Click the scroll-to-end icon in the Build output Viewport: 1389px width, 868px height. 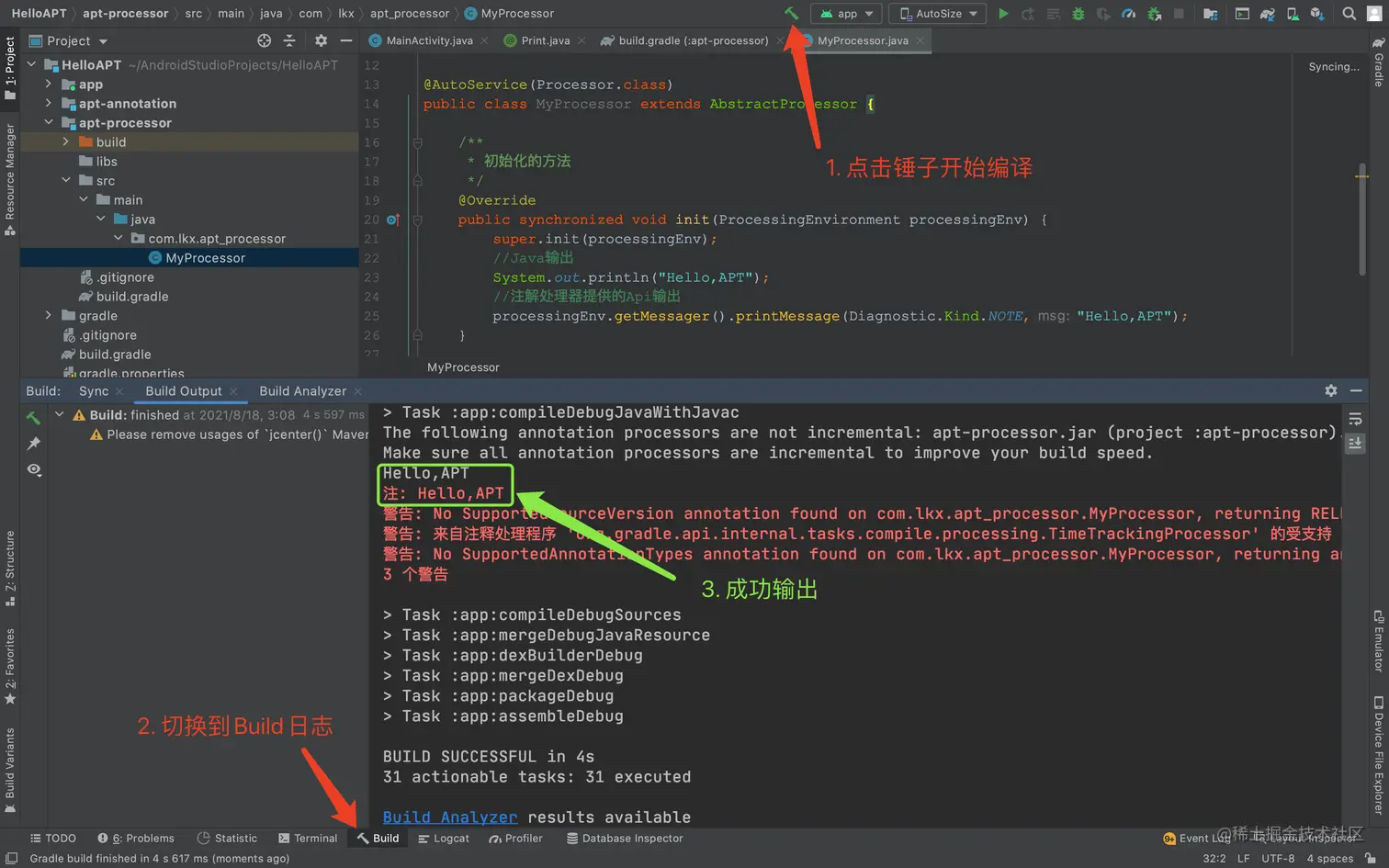click(x=1355, y=444)
